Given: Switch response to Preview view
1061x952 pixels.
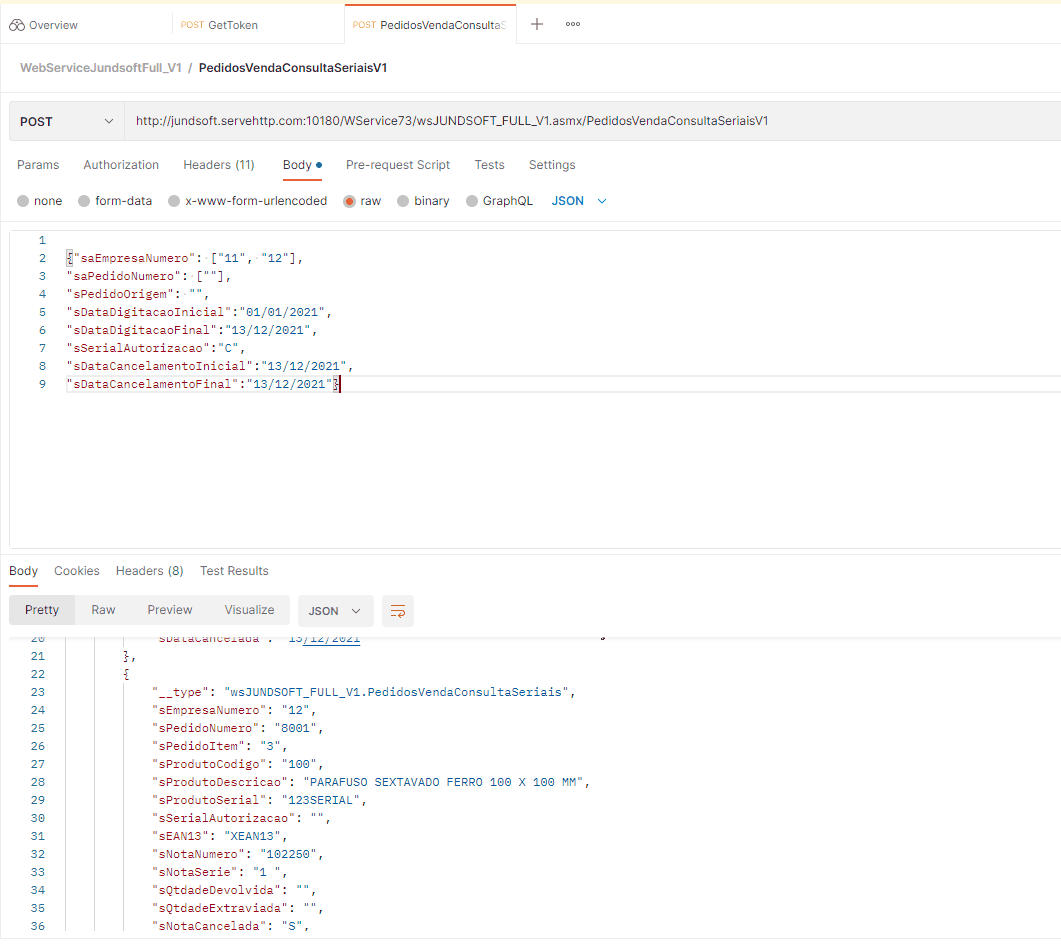Looking at the screenshot, I should pos(170,610).
